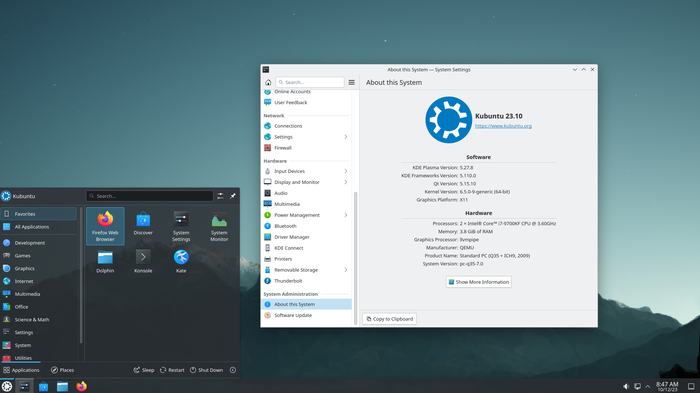Open Konsole terminal from favorites

click(x=143, y=262)
